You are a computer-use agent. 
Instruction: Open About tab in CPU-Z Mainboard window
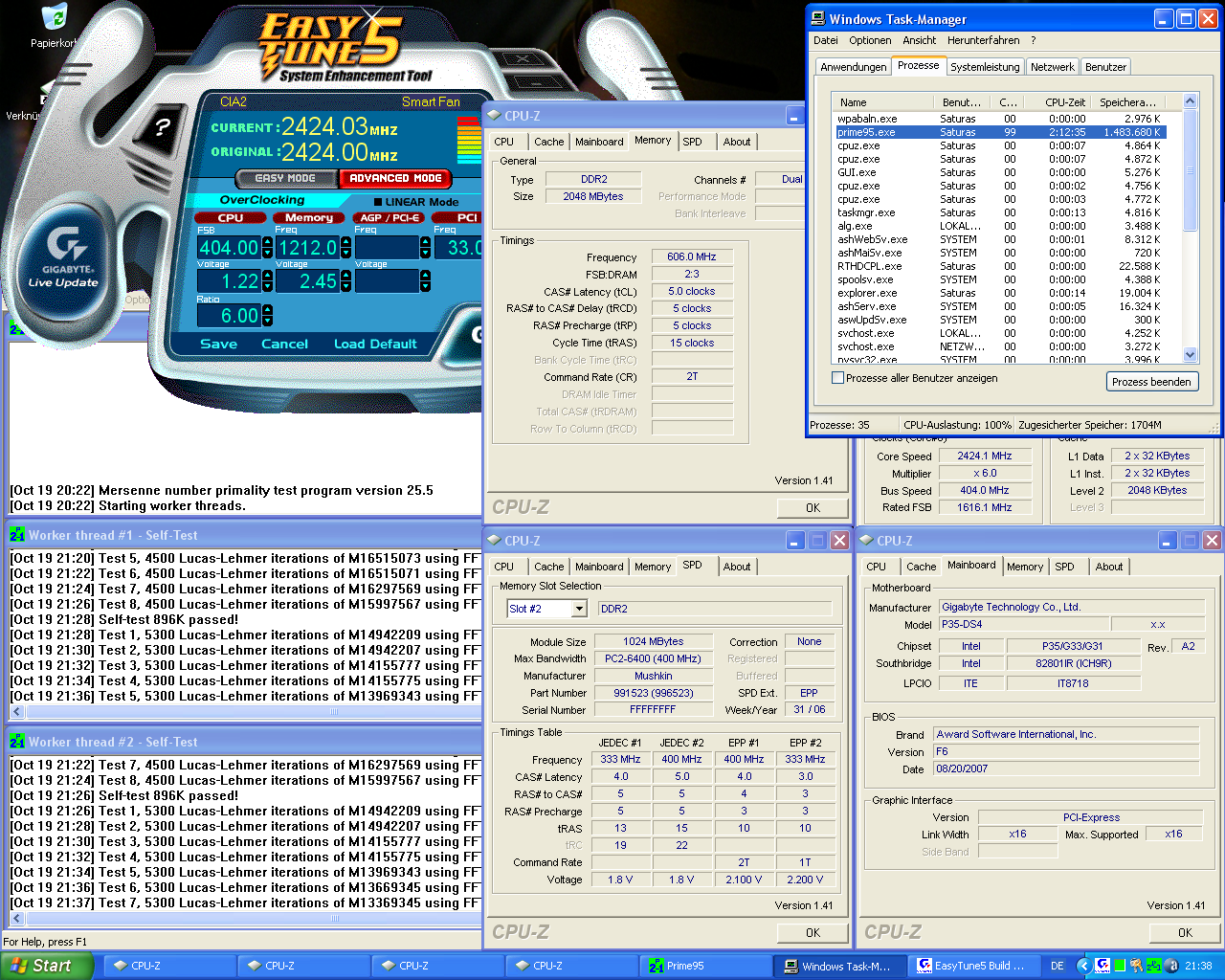click(x=1109, y=567)
